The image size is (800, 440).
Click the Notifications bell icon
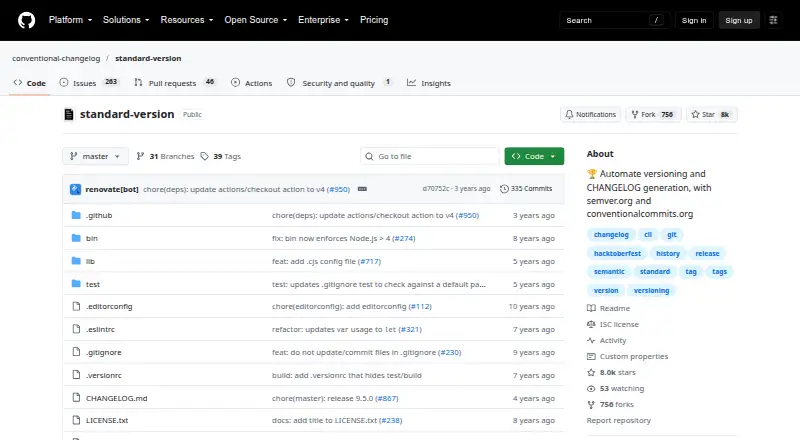click(x=569, y=114)
